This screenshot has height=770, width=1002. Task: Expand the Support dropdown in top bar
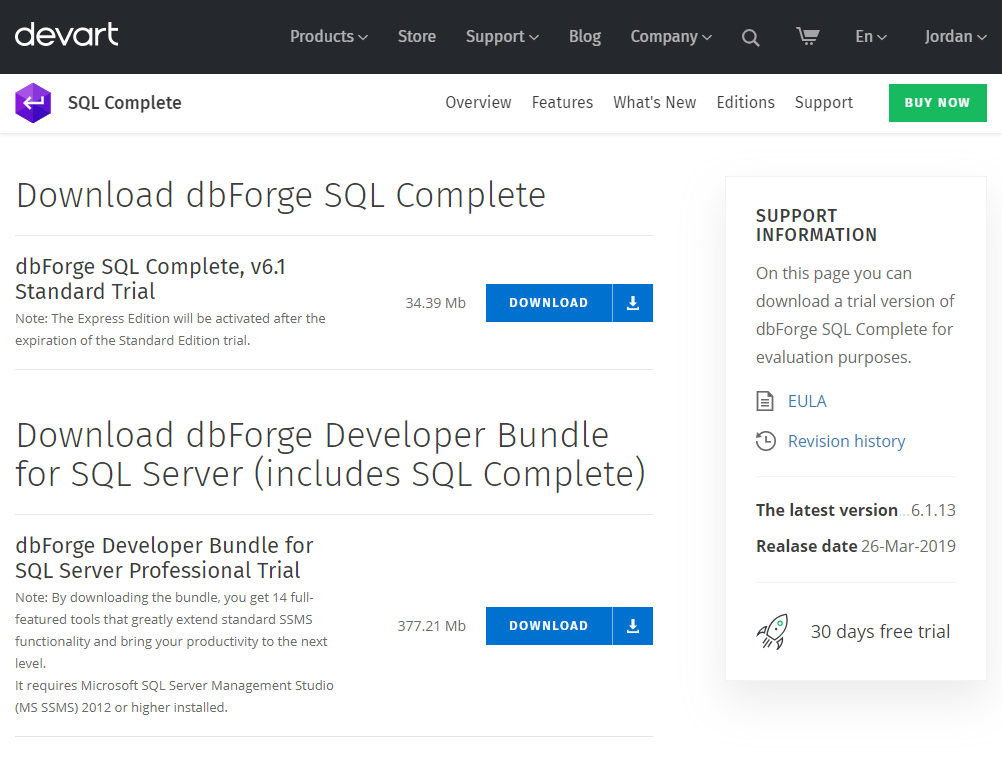coord(502,36)
